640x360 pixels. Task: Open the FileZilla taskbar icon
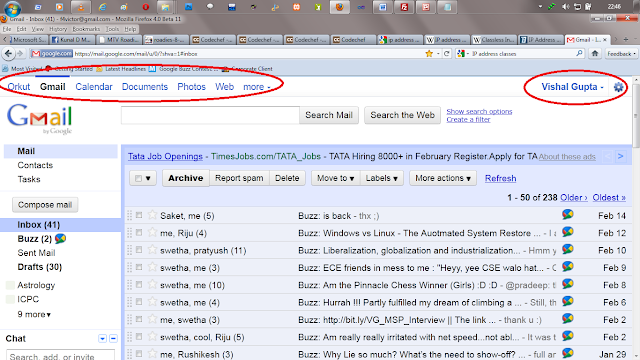(x=404, y=7)
